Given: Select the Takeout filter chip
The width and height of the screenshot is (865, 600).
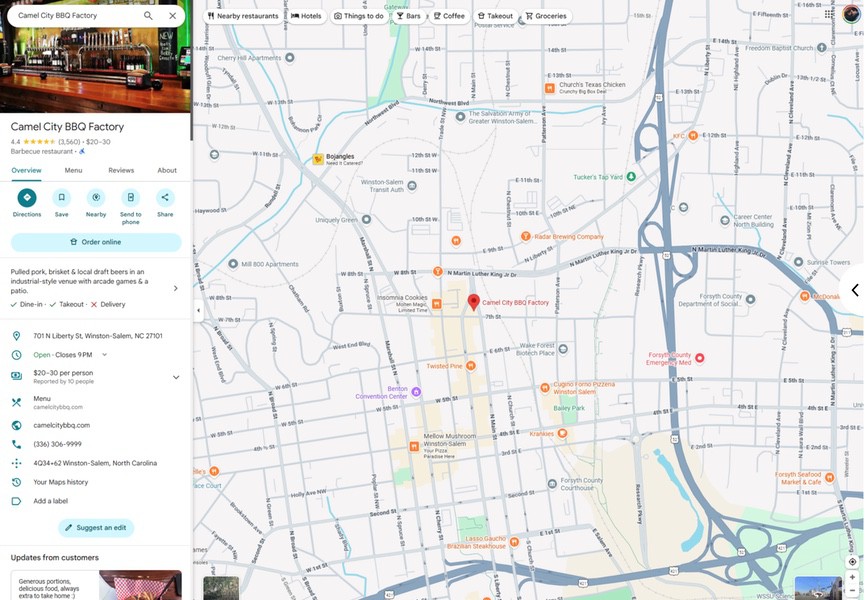Looking at the screenshot, I should click(x=495, y=16).
